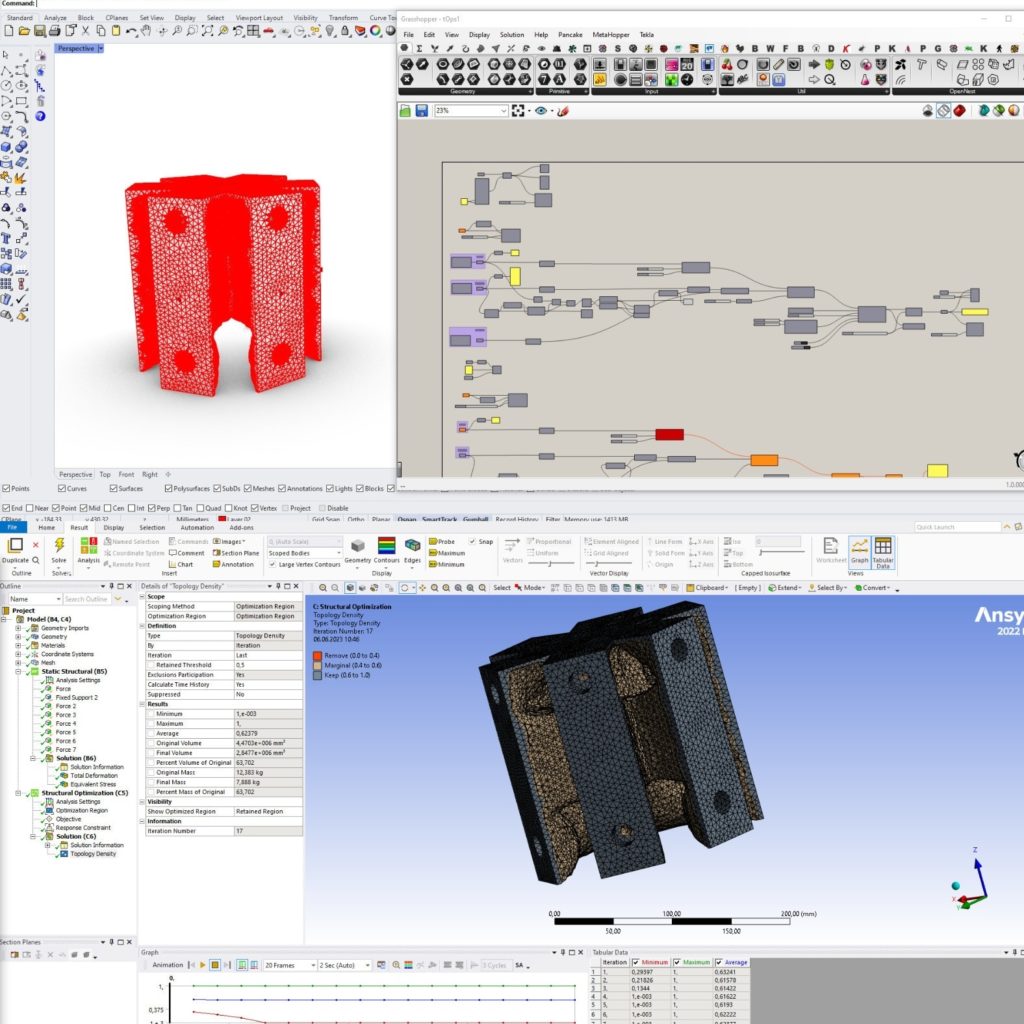Click the Rhino Save diskette icon
The height and width of the screenshot is (1024, 1024).
coord(40,31)
